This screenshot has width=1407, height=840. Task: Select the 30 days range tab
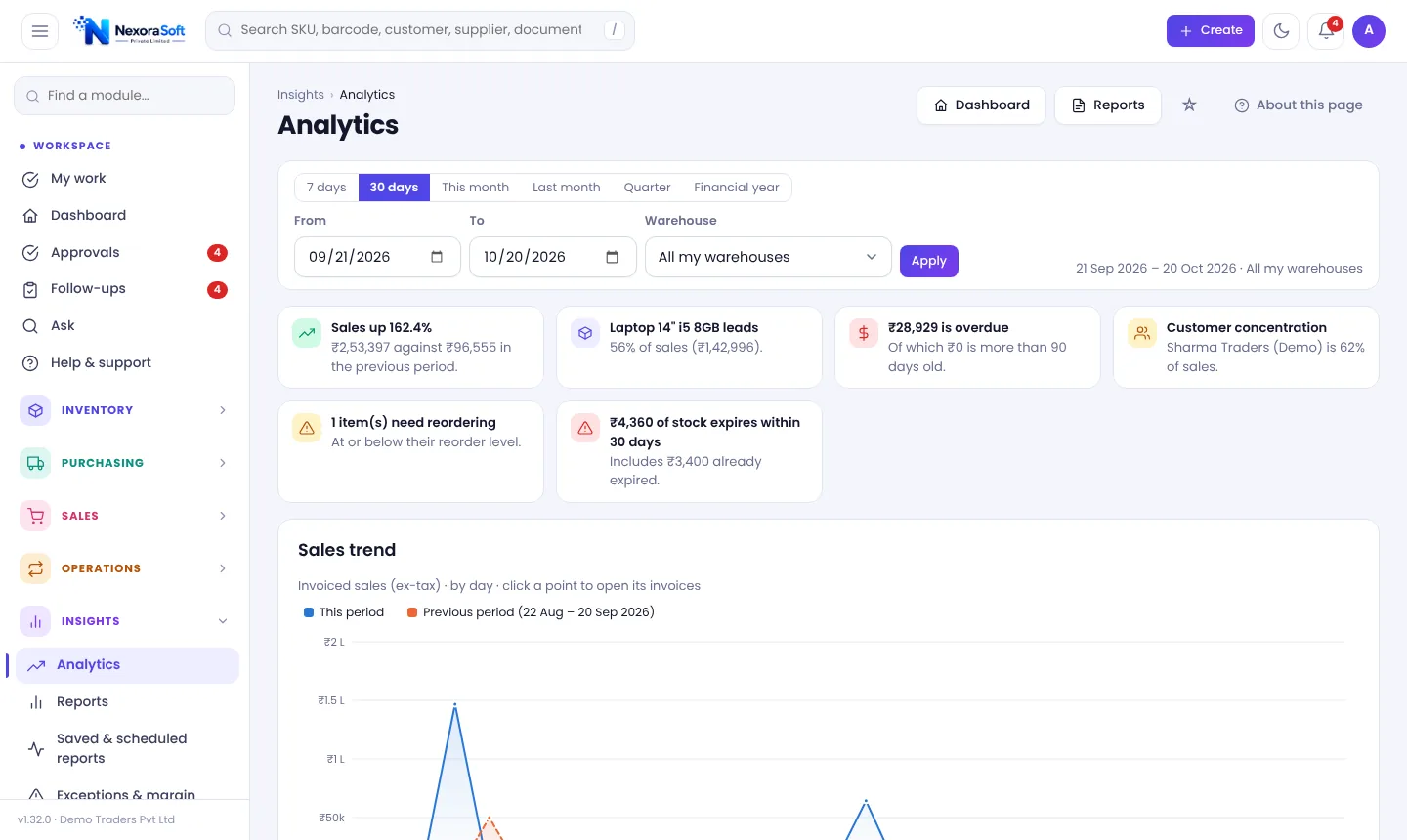click(394, 188)
